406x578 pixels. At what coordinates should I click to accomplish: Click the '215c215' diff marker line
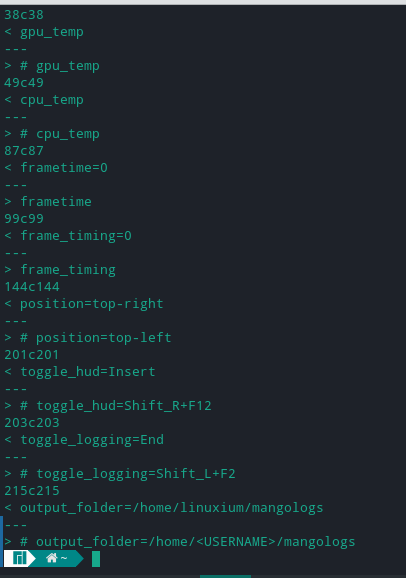(x=32, y=491)
